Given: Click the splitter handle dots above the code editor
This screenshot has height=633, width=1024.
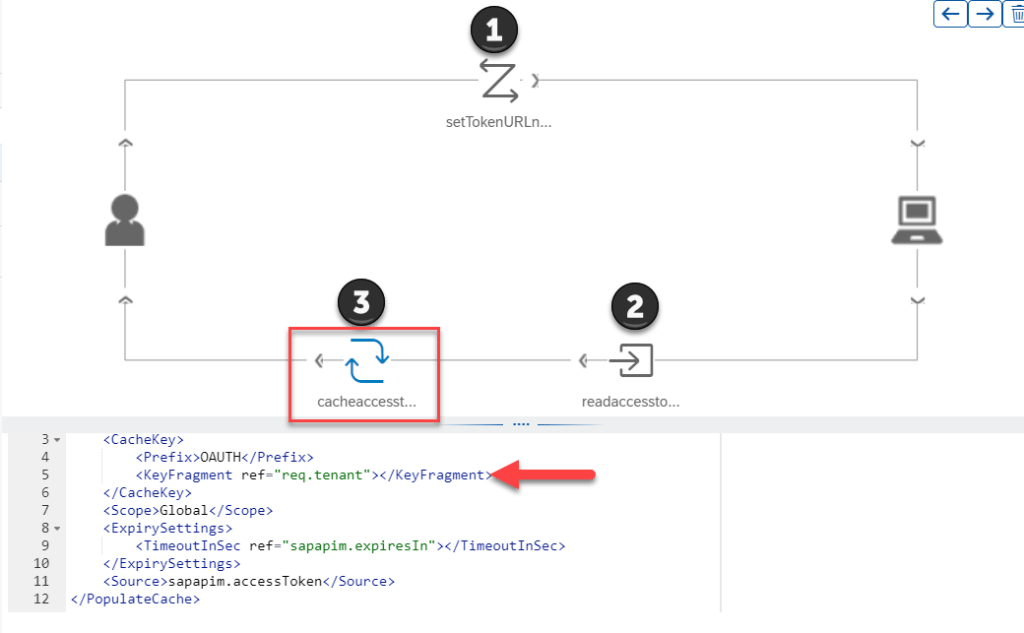Looking at the screenshot, I should point(520,424).
